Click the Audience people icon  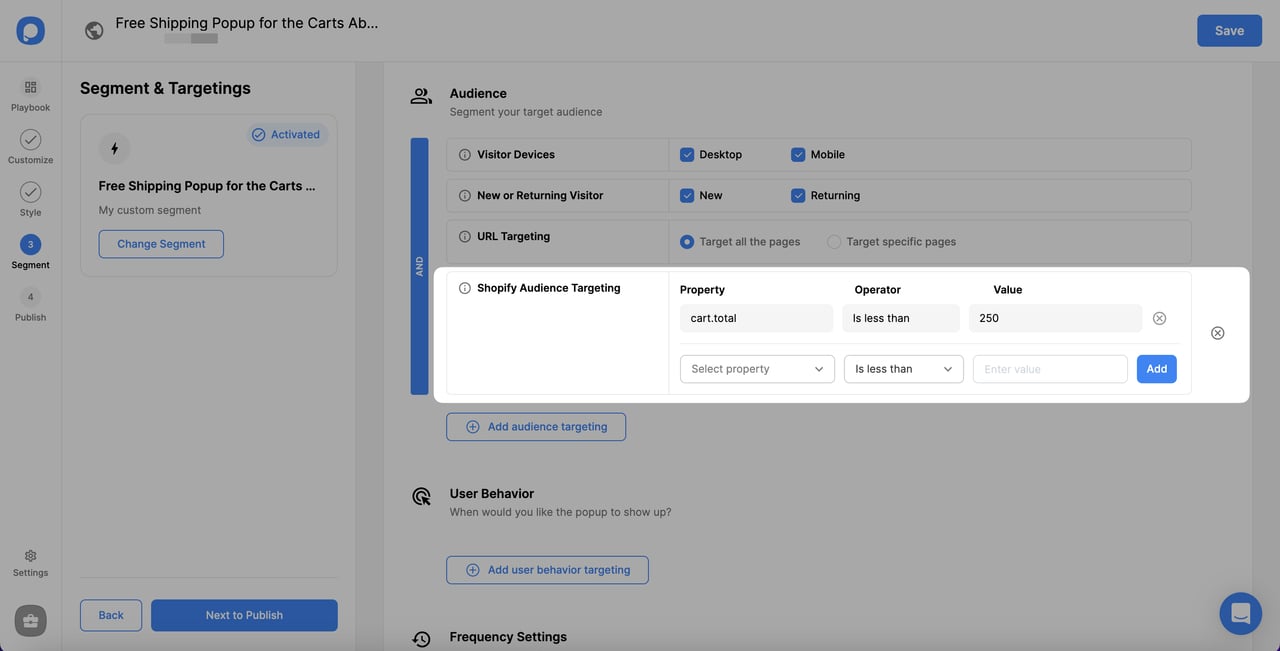[421, 96]
